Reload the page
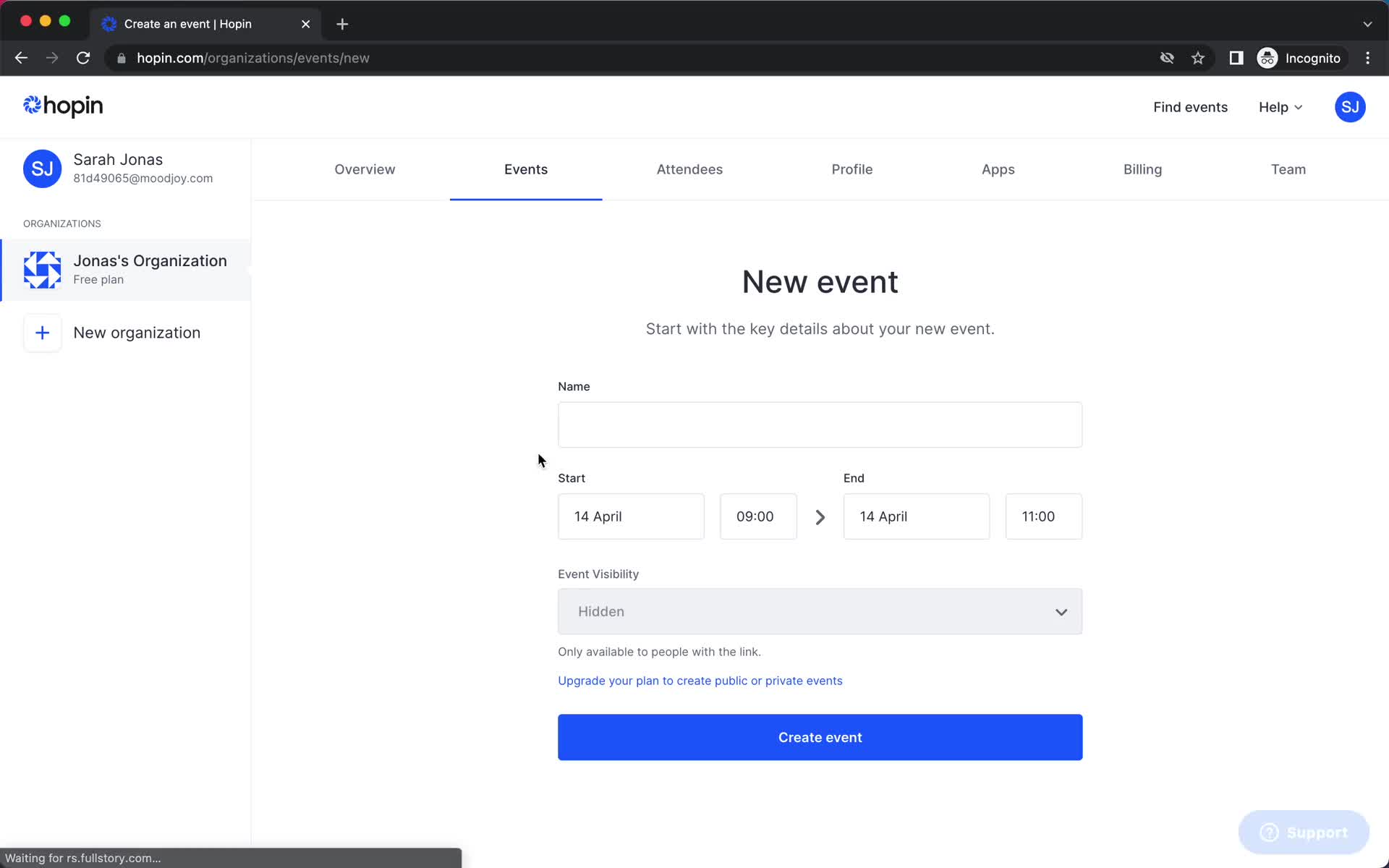The image size is (1389, 868). point(83,58)
